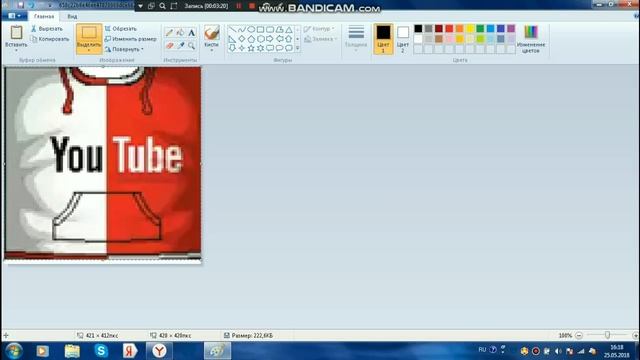
Task: Choose the down arrow shape
Action: point(232,48)
